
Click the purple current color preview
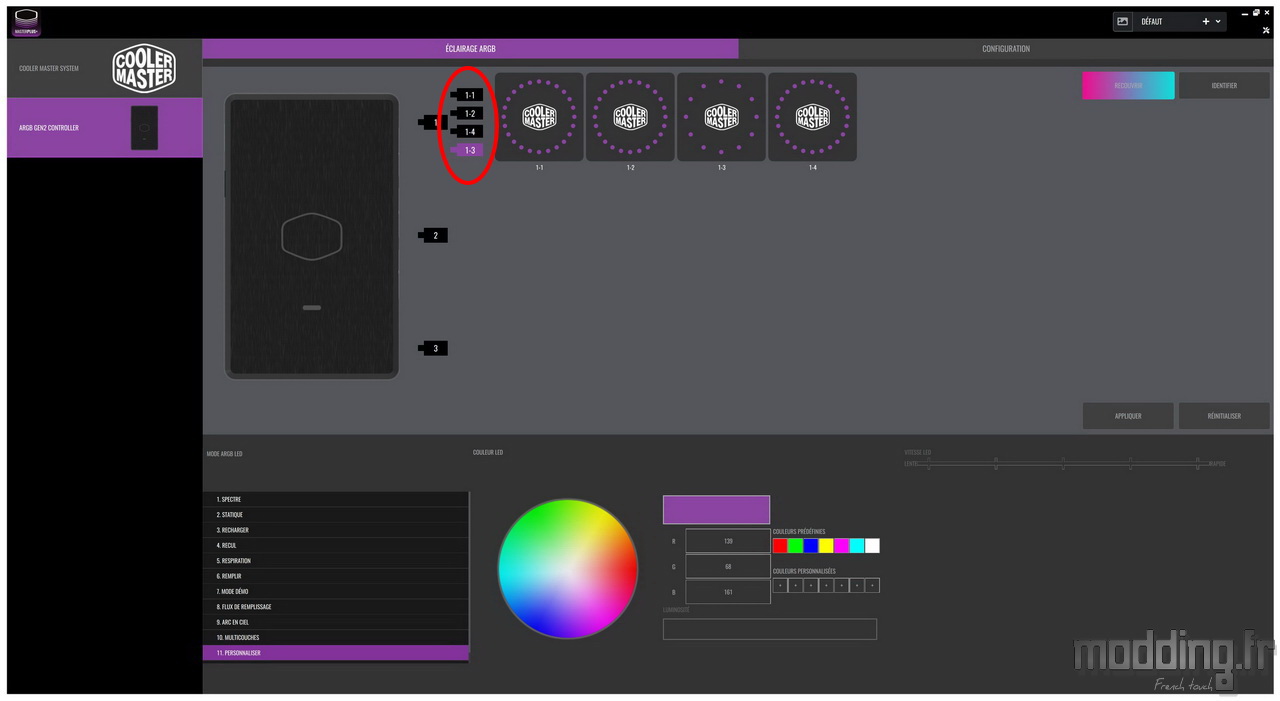click(716, 510)
